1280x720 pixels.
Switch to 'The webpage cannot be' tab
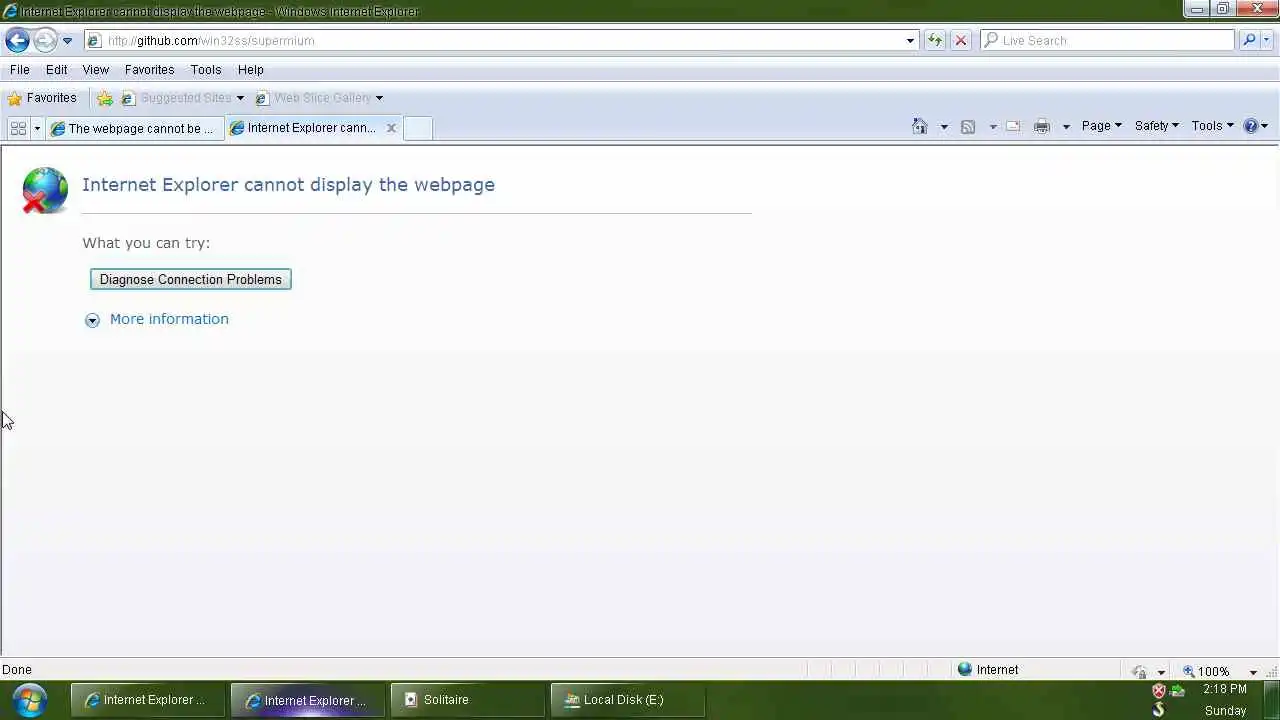coord(135,128)
